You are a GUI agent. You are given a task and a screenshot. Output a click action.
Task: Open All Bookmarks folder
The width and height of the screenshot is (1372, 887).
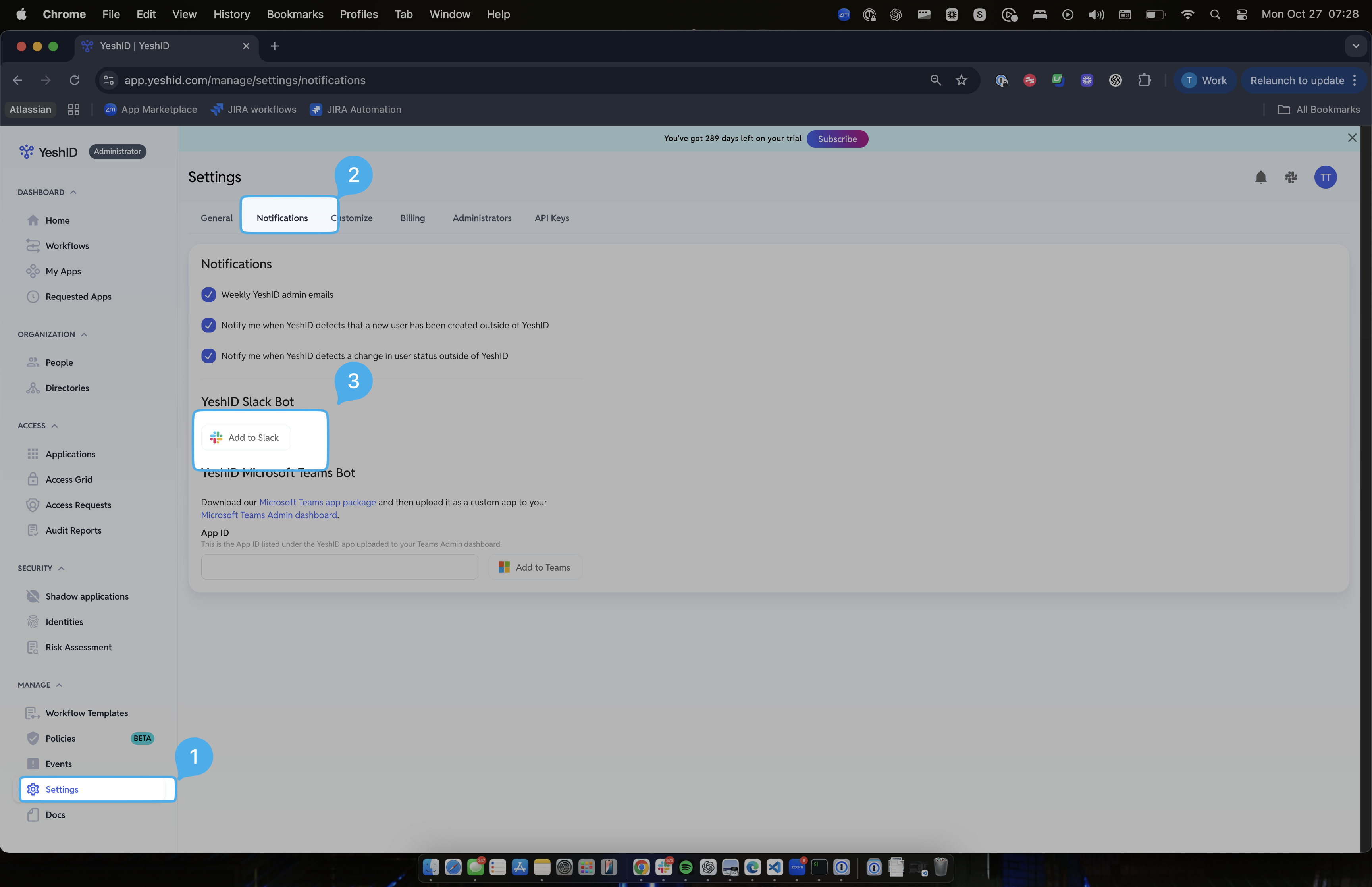coord(1318,110)
